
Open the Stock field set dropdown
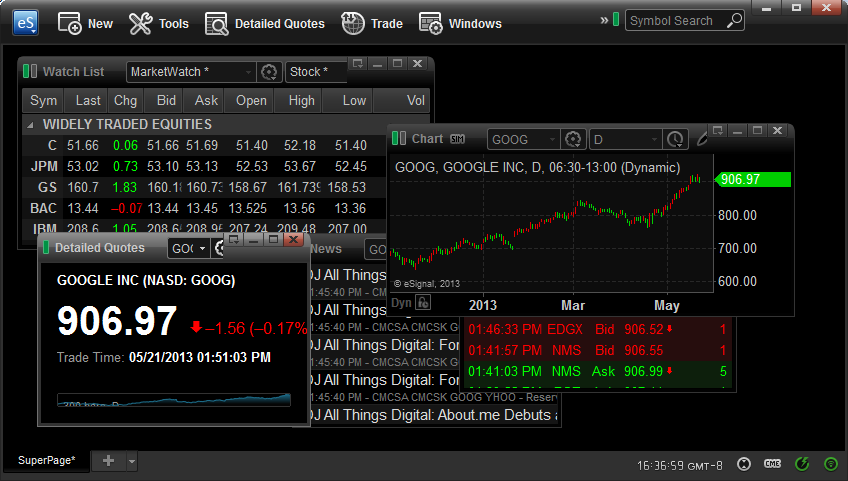coord(316,71)
